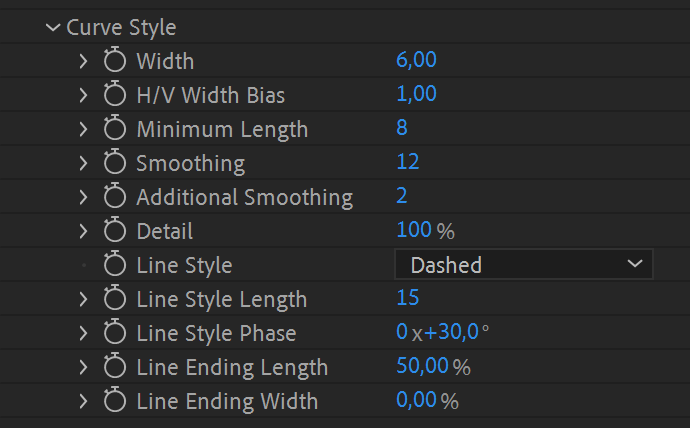Click the Line Ending Width 0,00 value

416,400
